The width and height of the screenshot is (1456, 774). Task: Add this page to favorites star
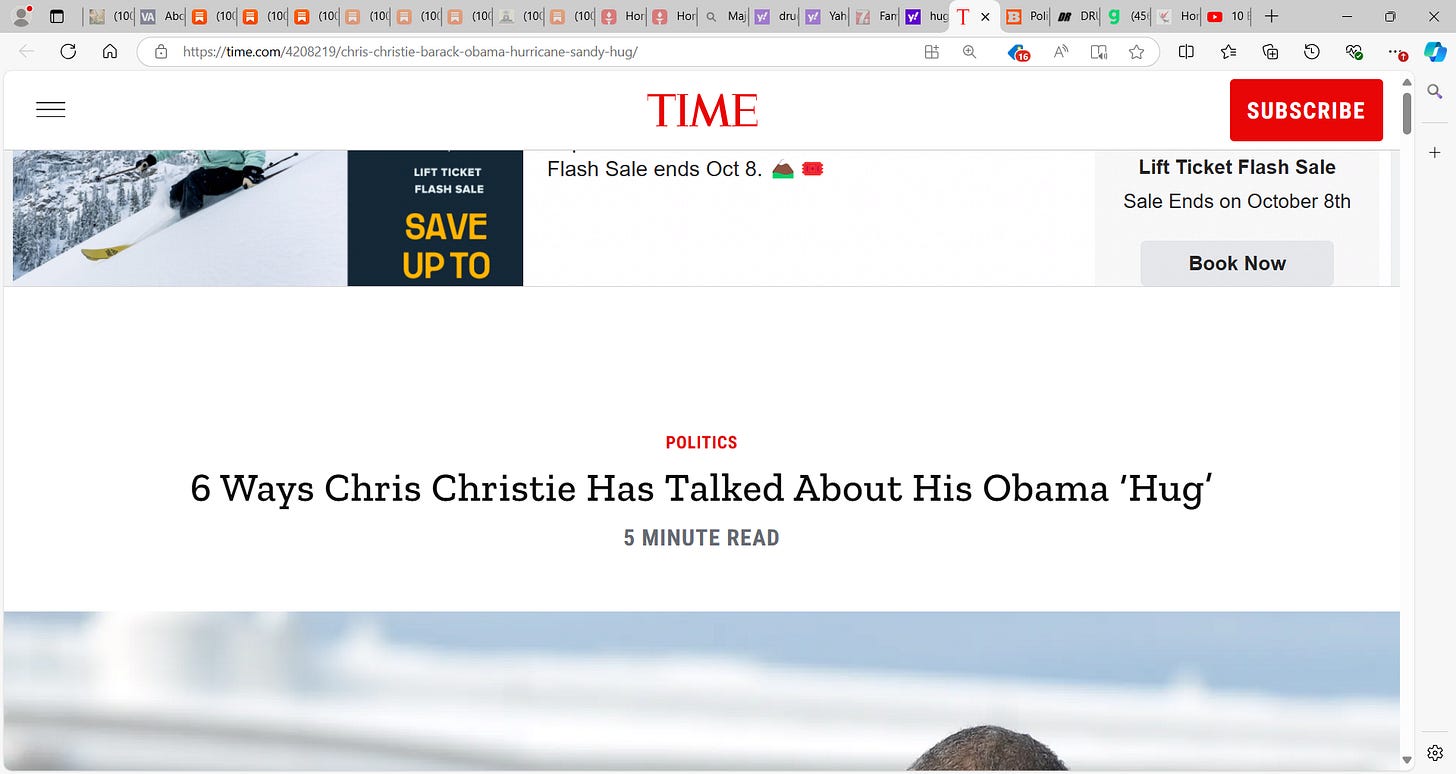point(1136,52)
